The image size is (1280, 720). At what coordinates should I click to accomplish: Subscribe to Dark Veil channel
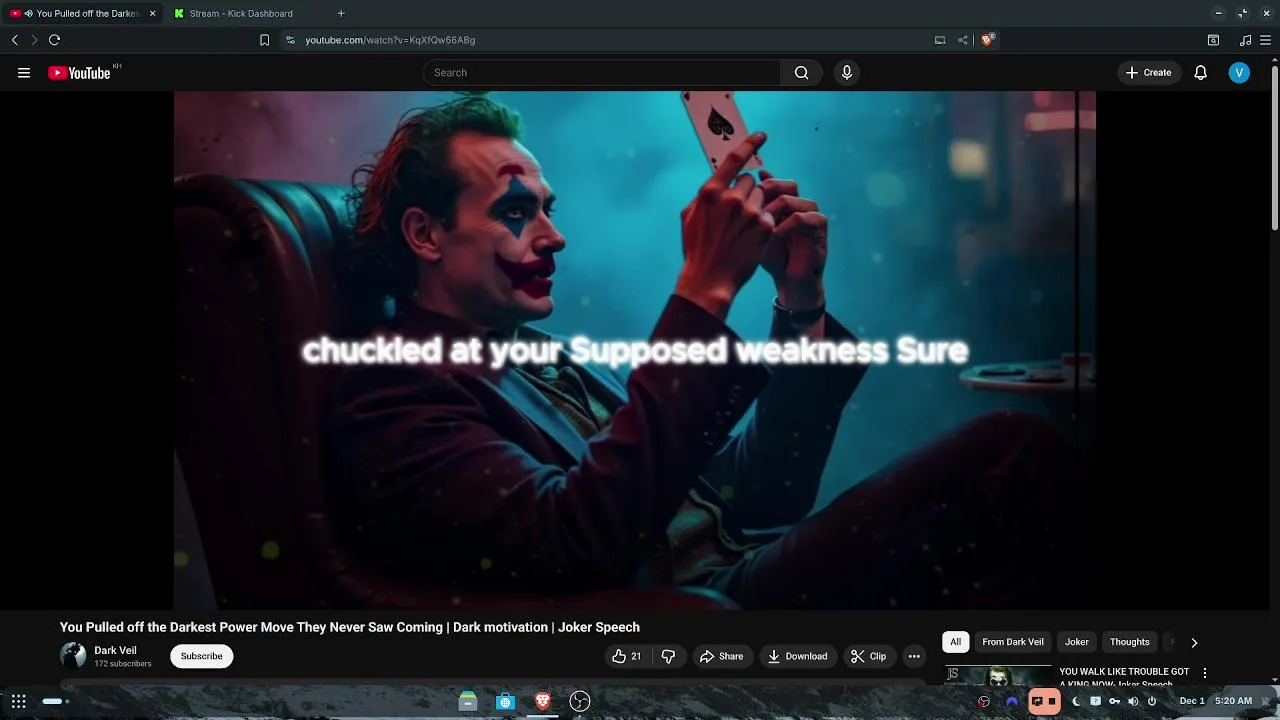pos(201,656)
